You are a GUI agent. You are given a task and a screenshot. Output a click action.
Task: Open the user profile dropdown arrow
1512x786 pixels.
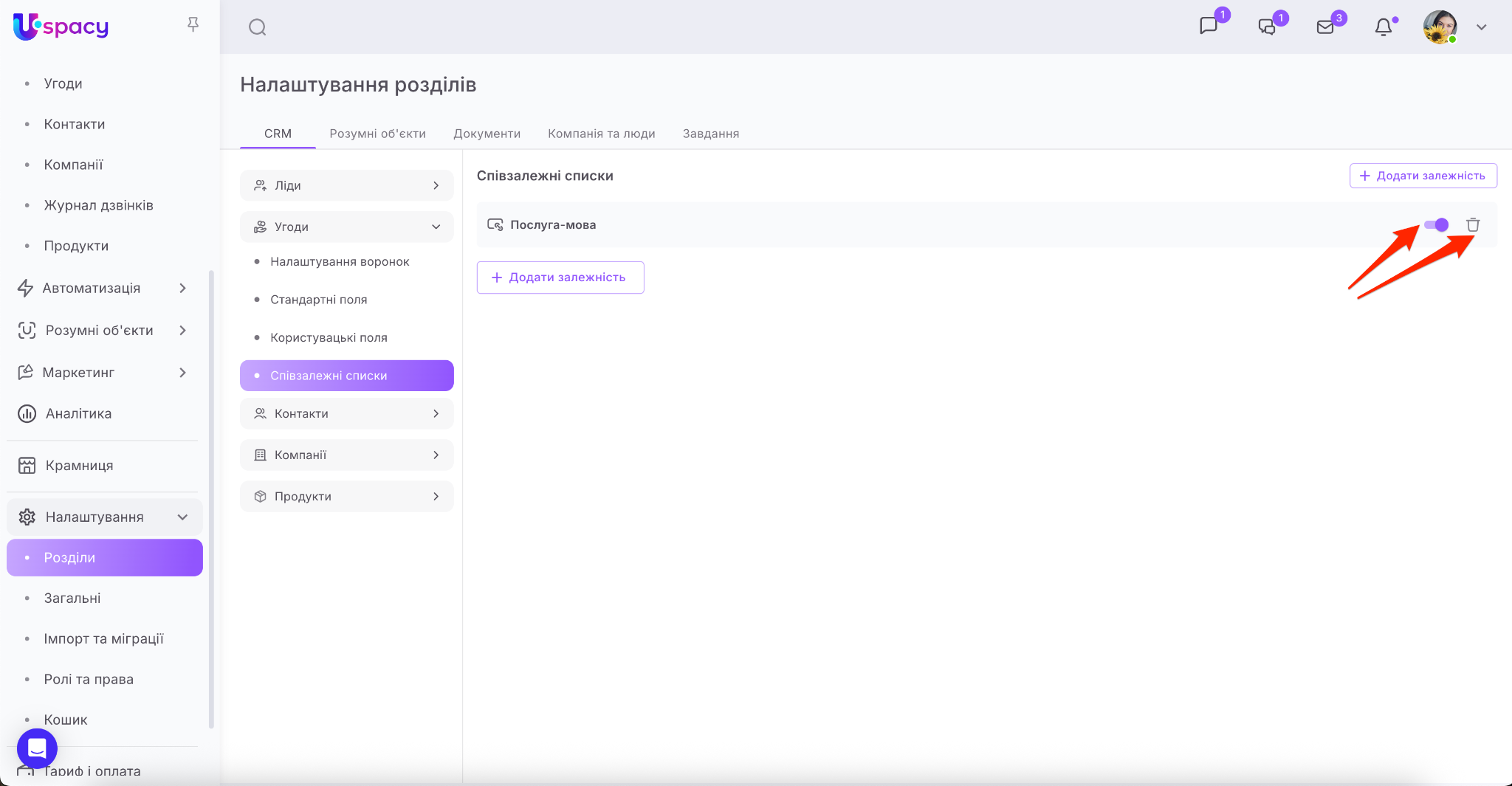pyautogui.click(x=1481, y=27)
